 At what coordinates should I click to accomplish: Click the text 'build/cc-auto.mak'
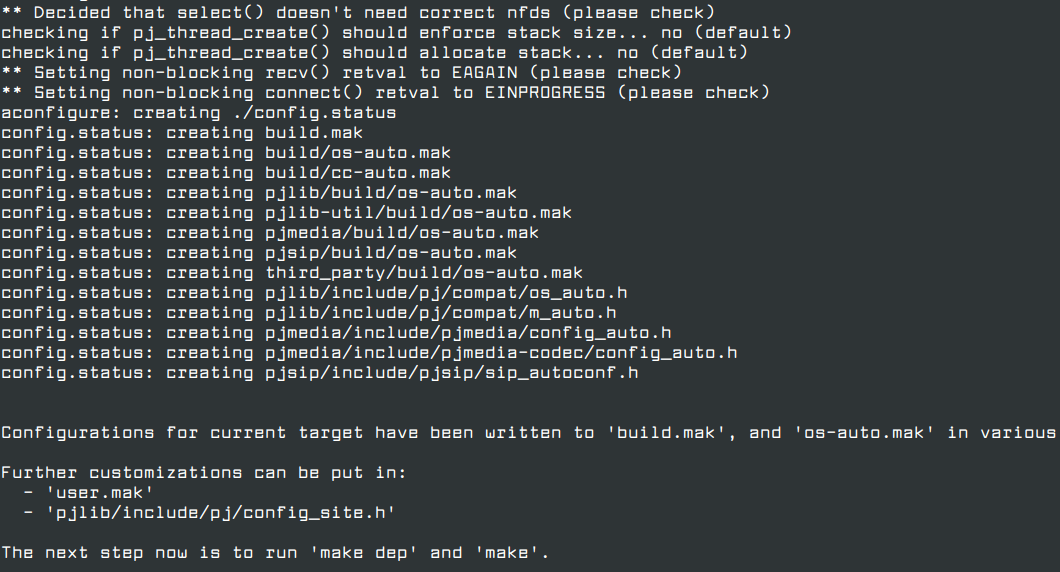coord(358,172)
